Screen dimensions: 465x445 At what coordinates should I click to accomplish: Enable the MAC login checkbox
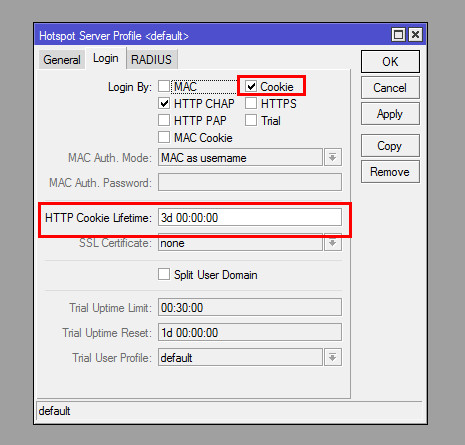(164, 86)
